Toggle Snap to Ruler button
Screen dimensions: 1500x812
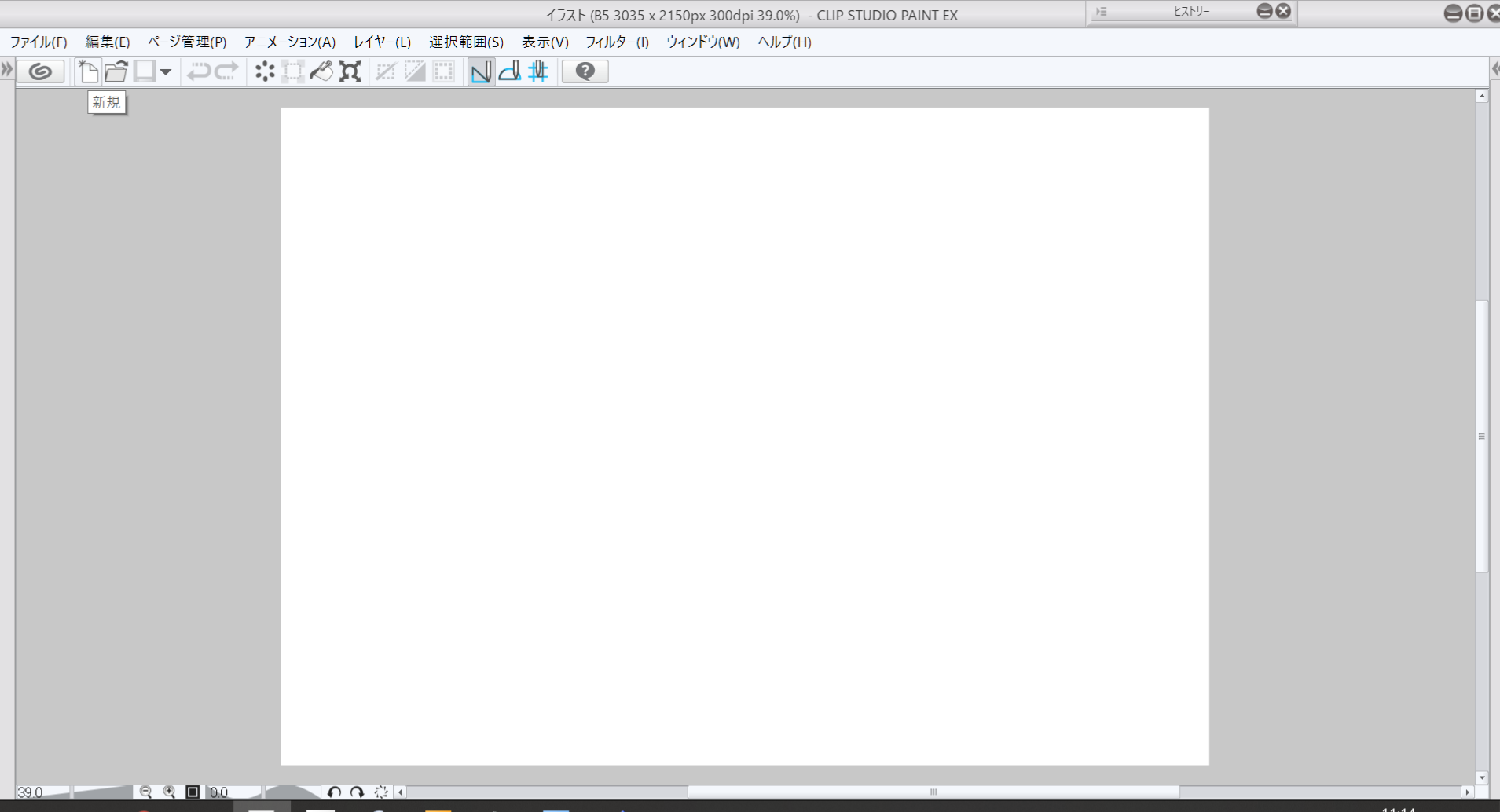(481, 71)
